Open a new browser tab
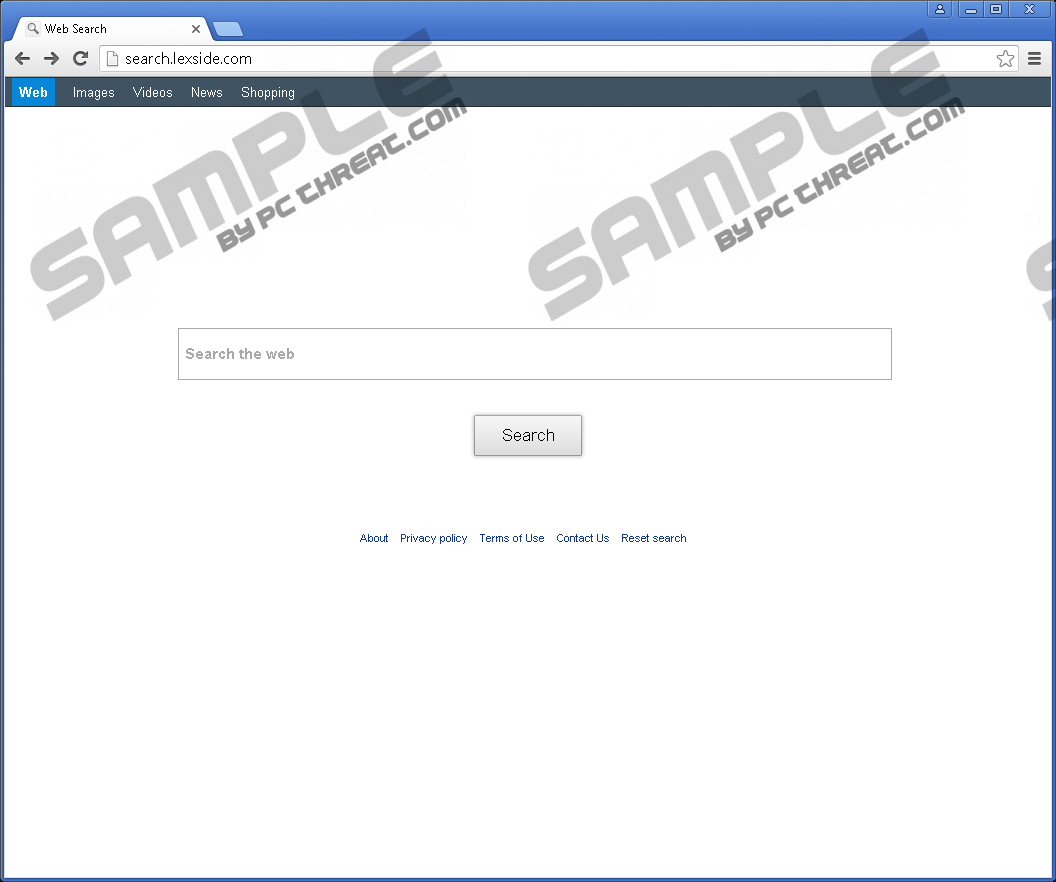Screen dimensions: 1056x882 228,29
